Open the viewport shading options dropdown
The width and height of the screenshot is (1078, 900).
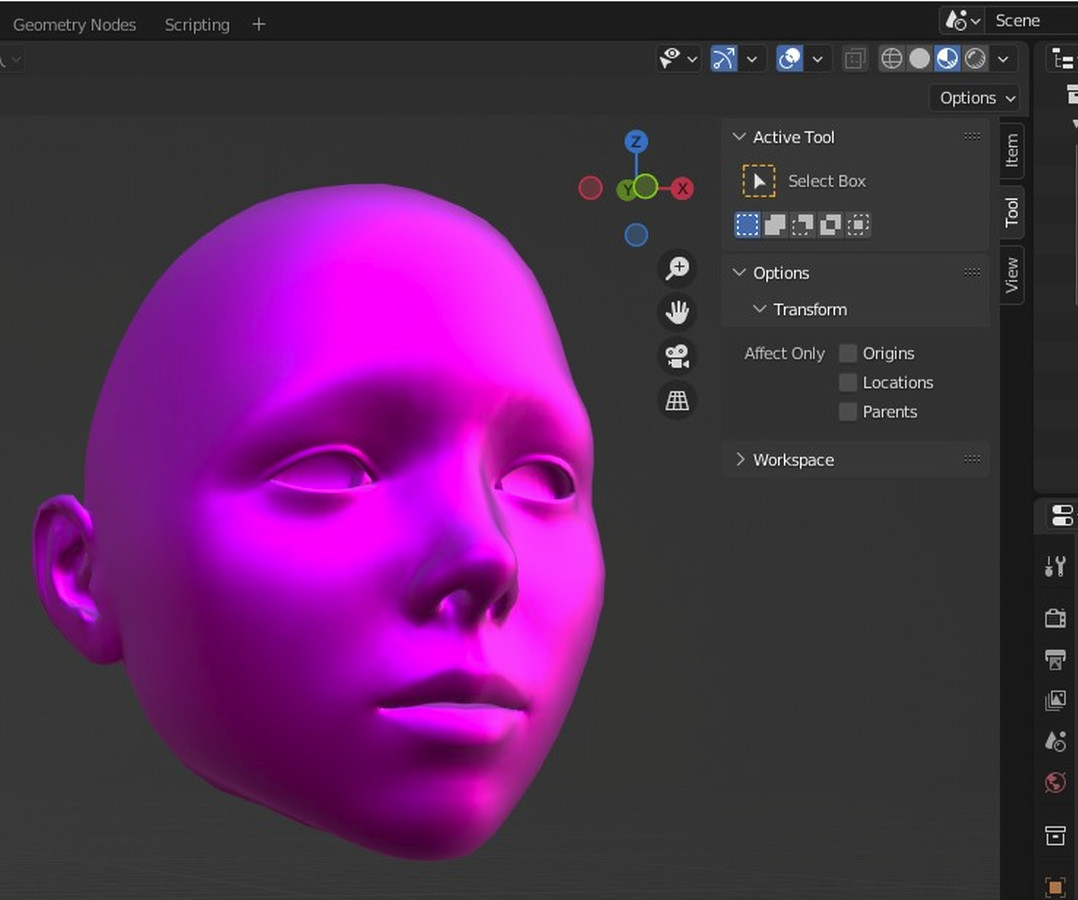pos(1003,59)
